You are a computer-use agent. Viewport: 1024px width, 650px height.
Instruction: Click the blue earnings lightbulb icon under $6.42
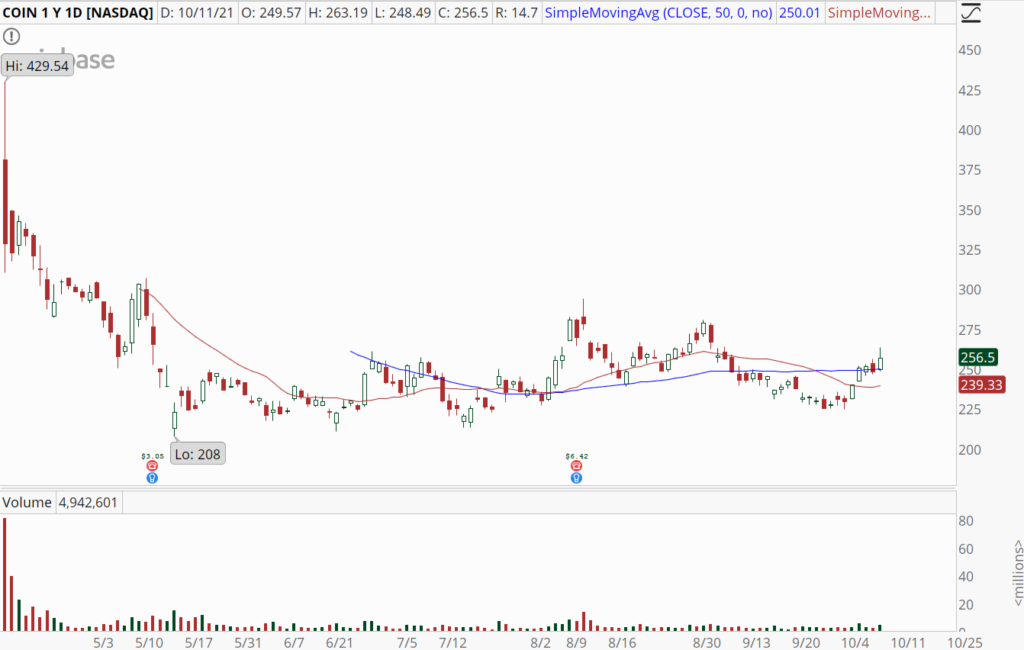click(576, 478)
